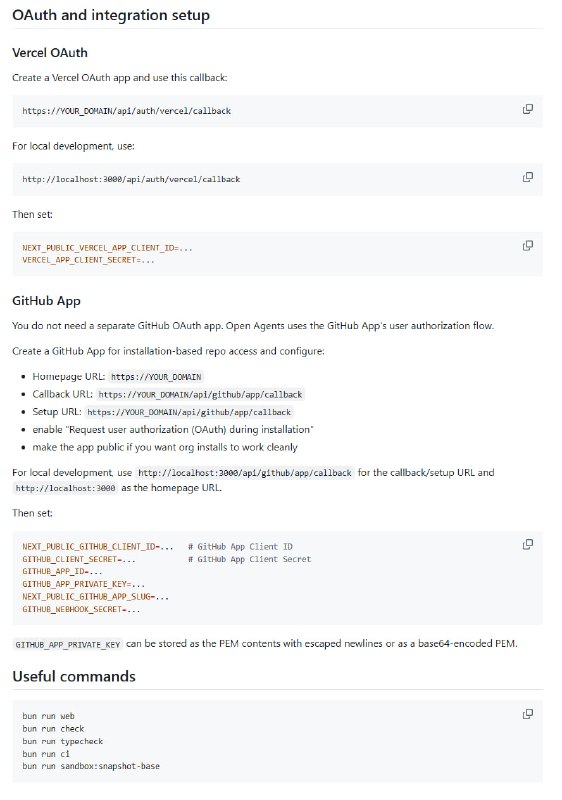562x800 pixels.
Task: Click the http://localhost:3000 homepage inline code
Action: [x=65, y=488]
